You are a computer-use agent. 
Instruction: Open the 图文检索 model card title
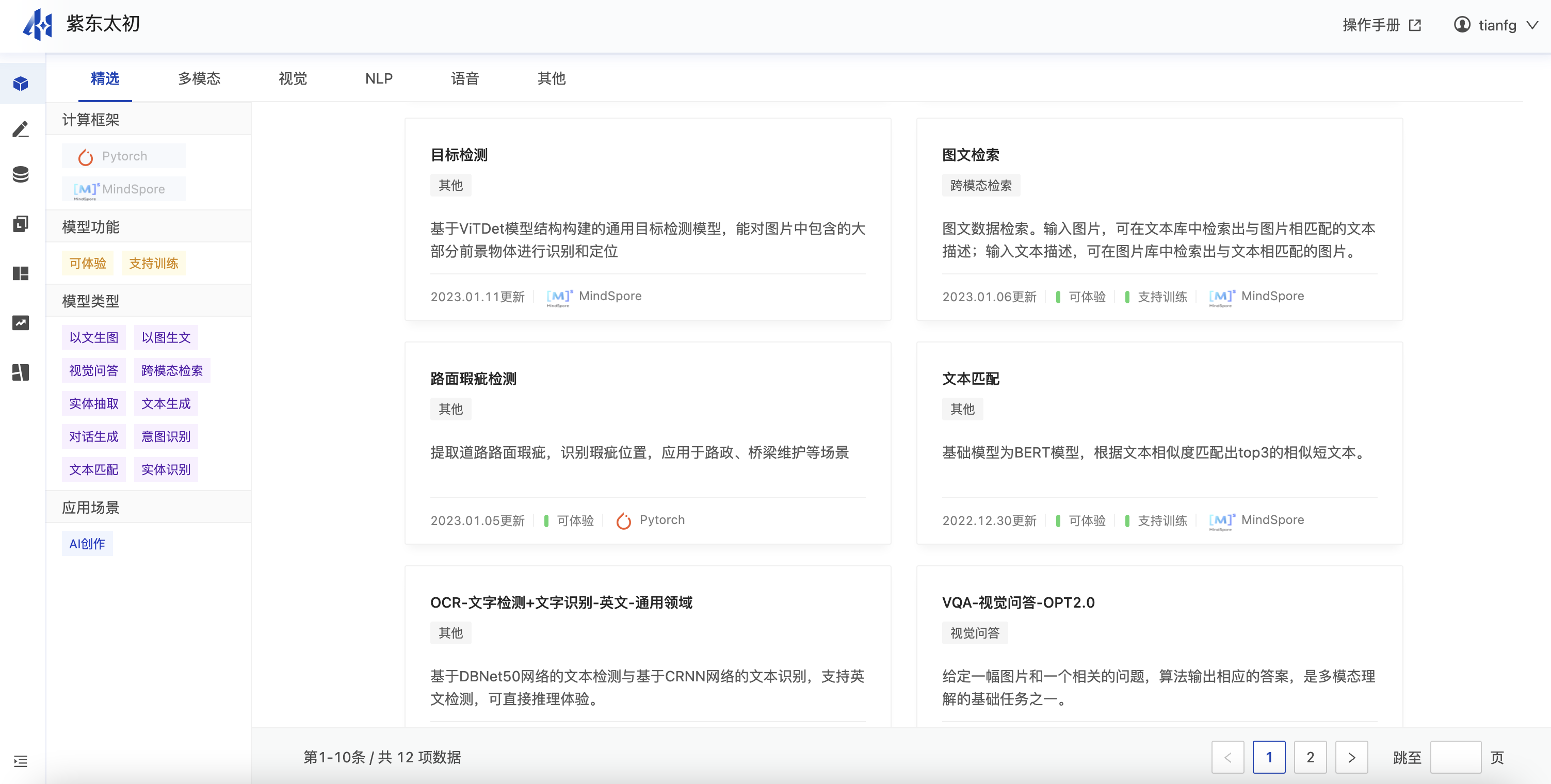point(971,155)
